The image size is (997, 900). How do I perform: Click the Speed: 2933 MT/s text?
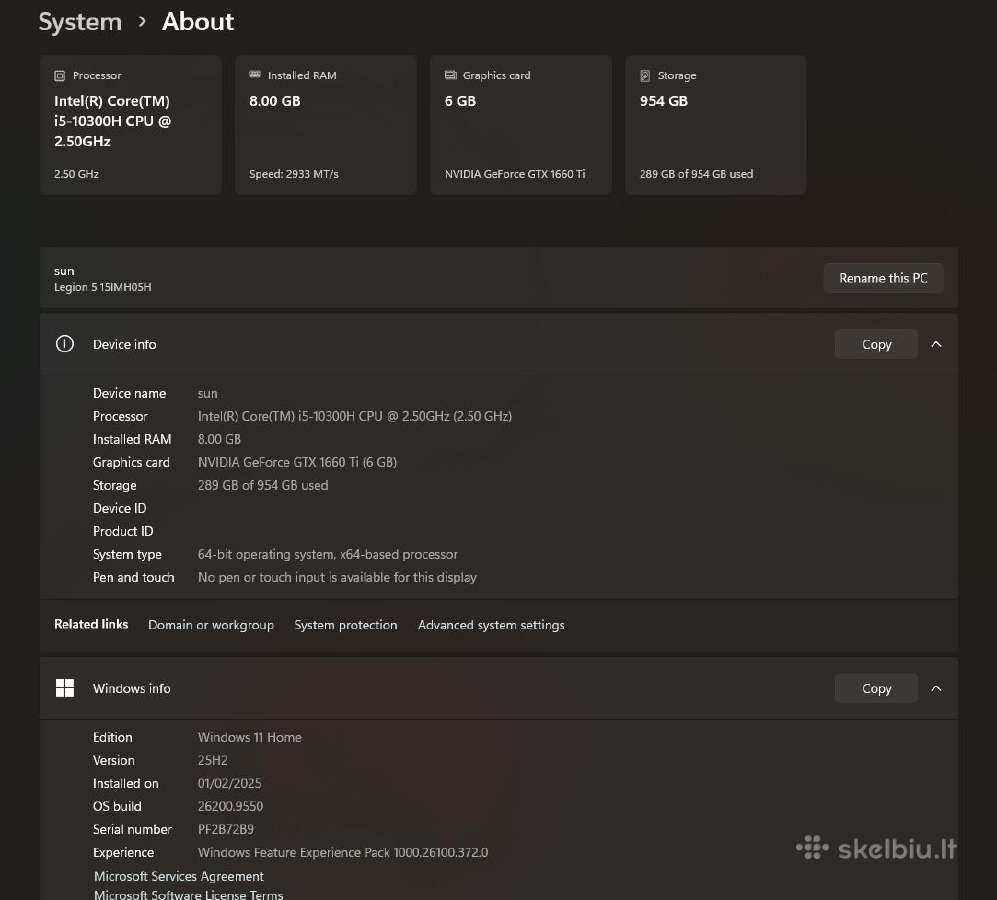294,174
